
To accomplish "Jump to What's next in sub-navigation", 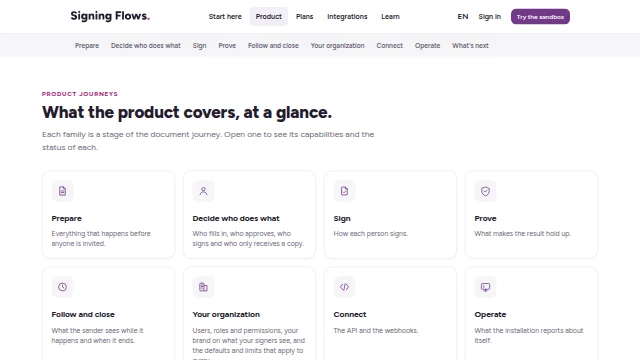I will (x=470, y=46).
